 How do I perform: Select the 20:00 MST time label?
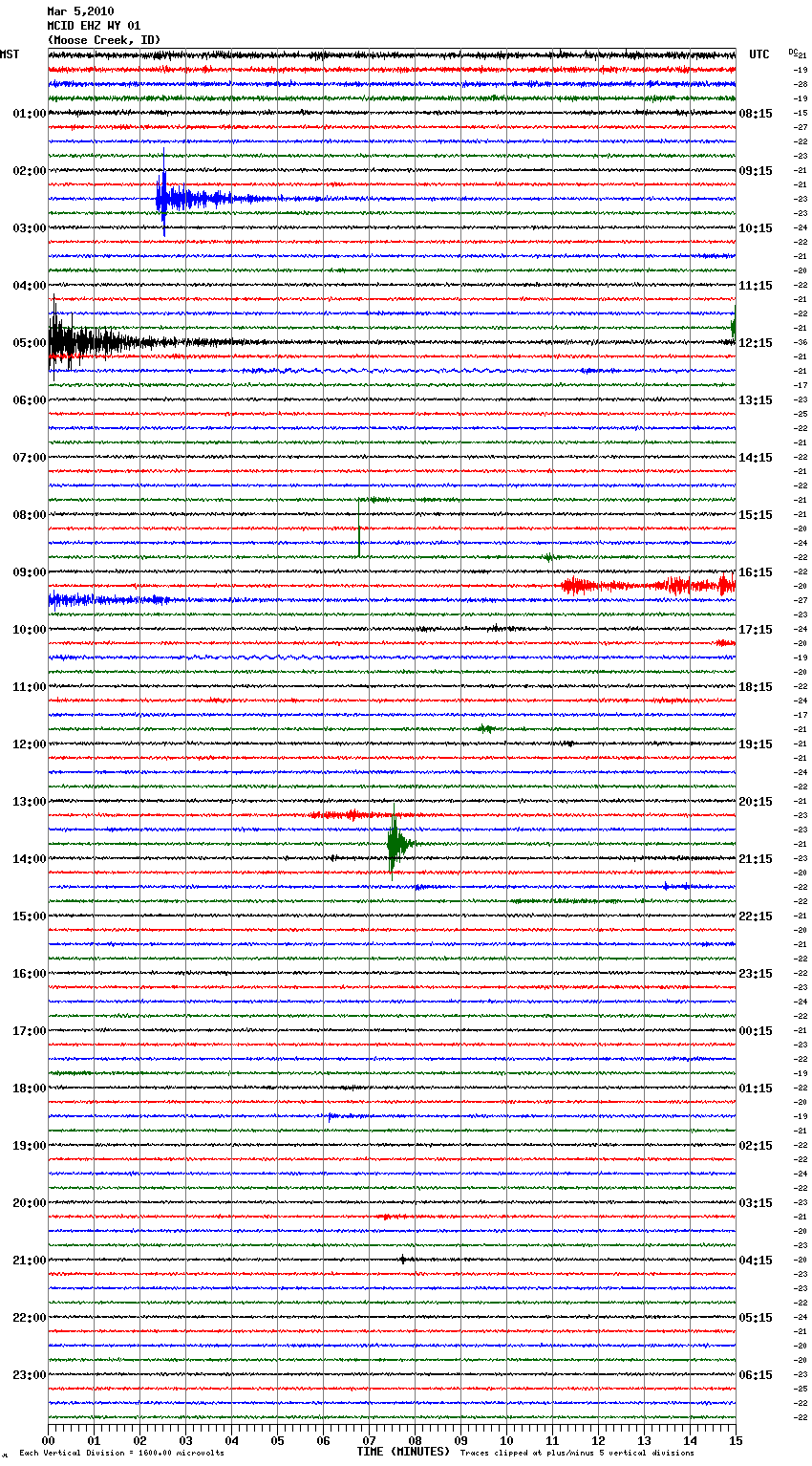[x=30, y=1203]
